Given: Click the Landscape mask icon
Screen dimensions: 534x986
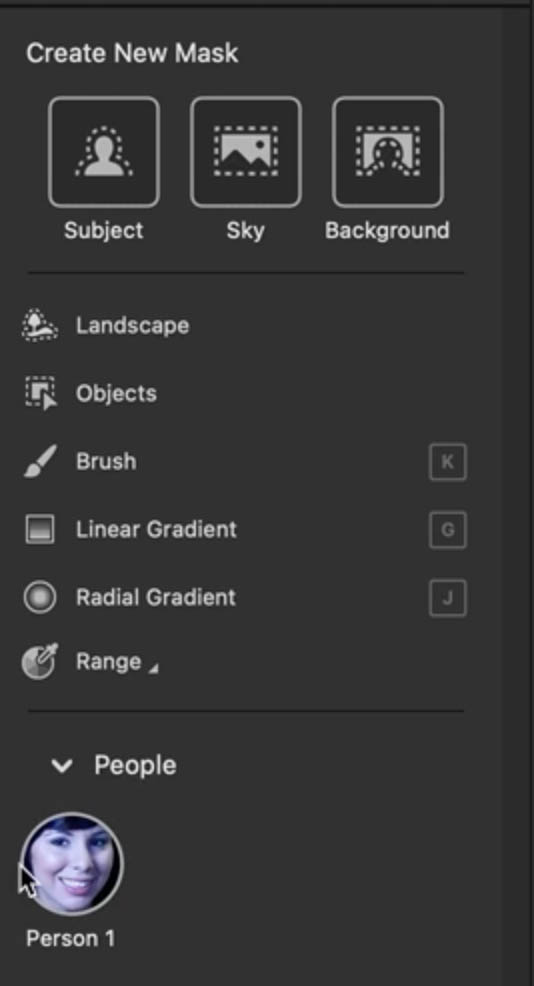Looking at the screenshot, I should (40, 325).
